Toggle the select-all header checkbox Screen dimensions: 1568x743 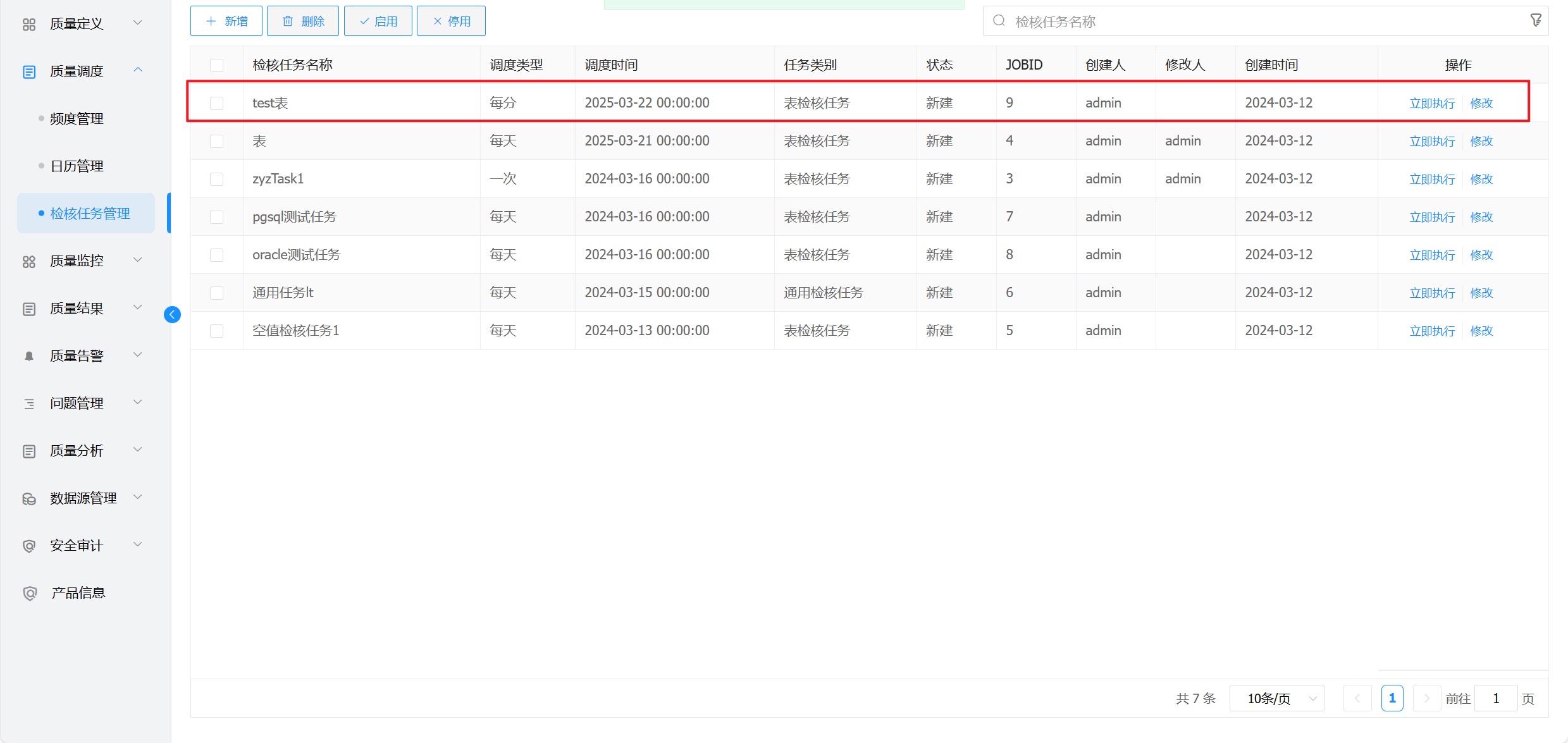[x=217, y=65]
